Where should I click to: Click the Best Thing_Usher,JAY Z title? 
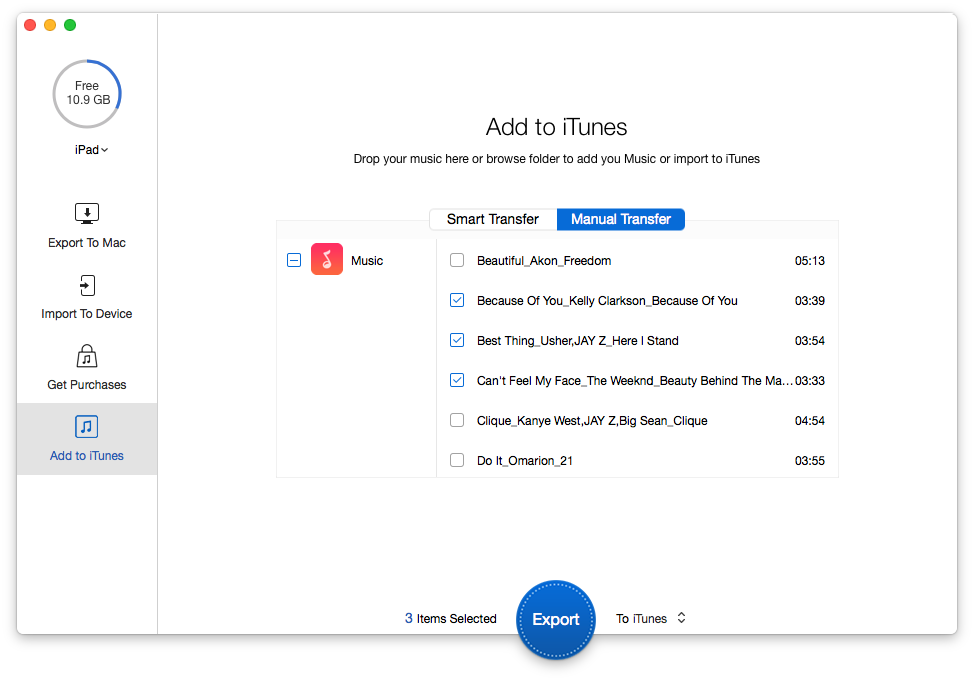coord(578,340)
